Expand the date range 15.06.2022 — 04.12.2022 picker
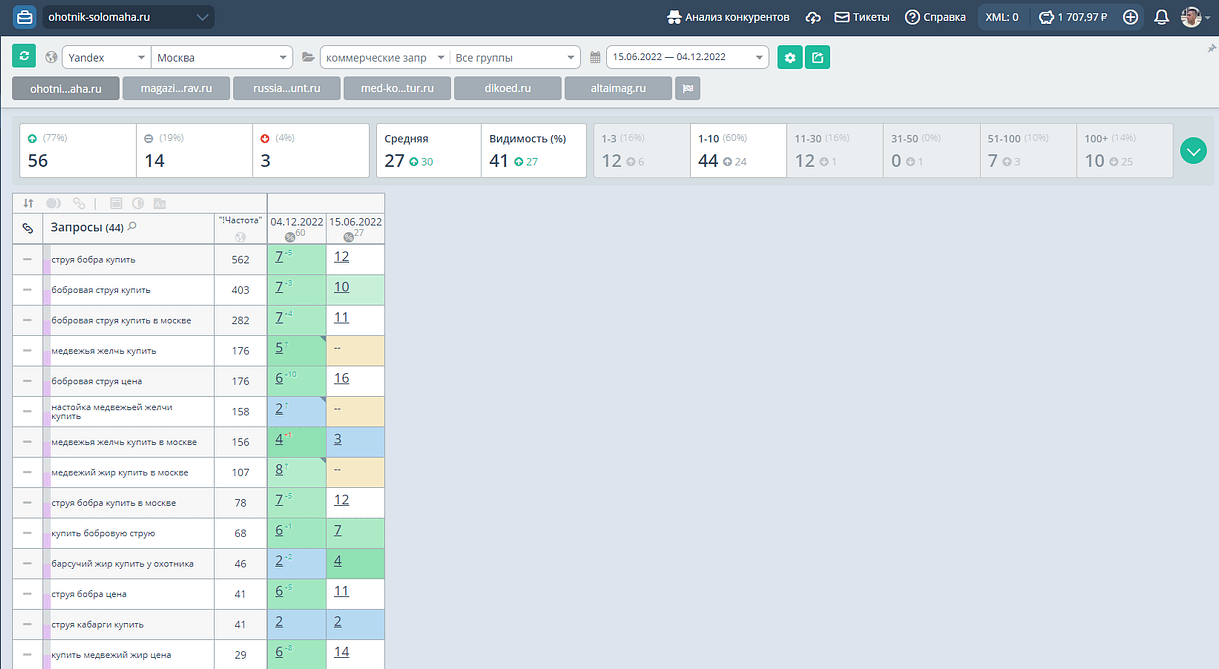This screenshot has width=1219, height=669. (x=688, y=57)
